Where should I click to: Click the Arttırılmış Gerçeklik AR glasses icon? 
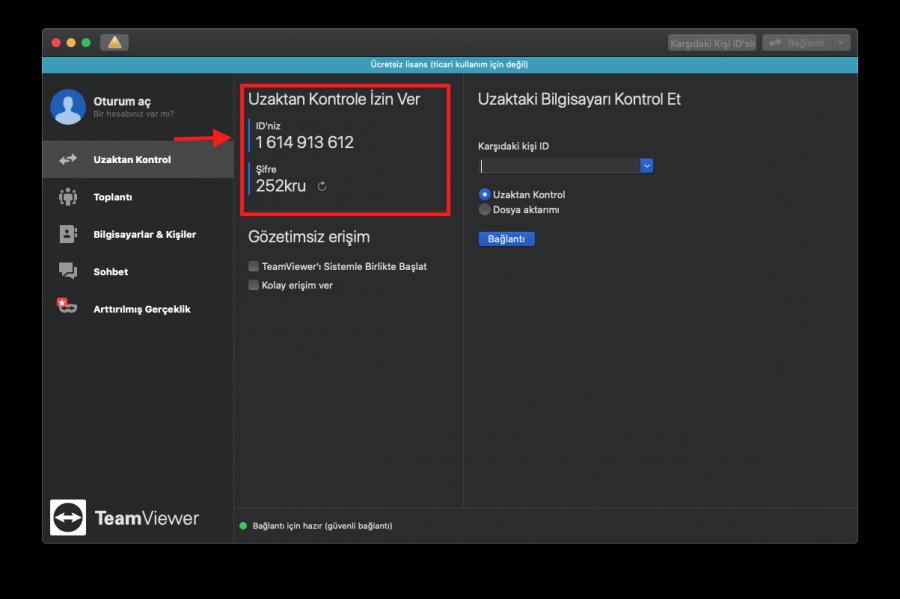click(x=67, y=306)
